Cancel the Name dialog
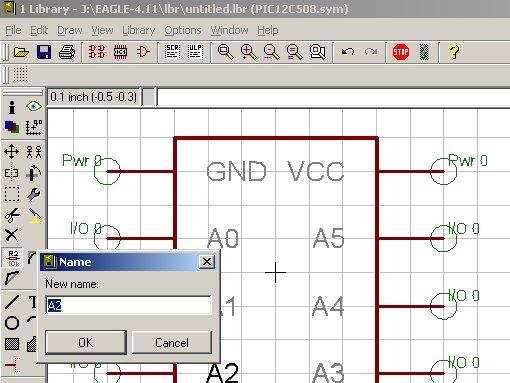 (x=172, y=342)
